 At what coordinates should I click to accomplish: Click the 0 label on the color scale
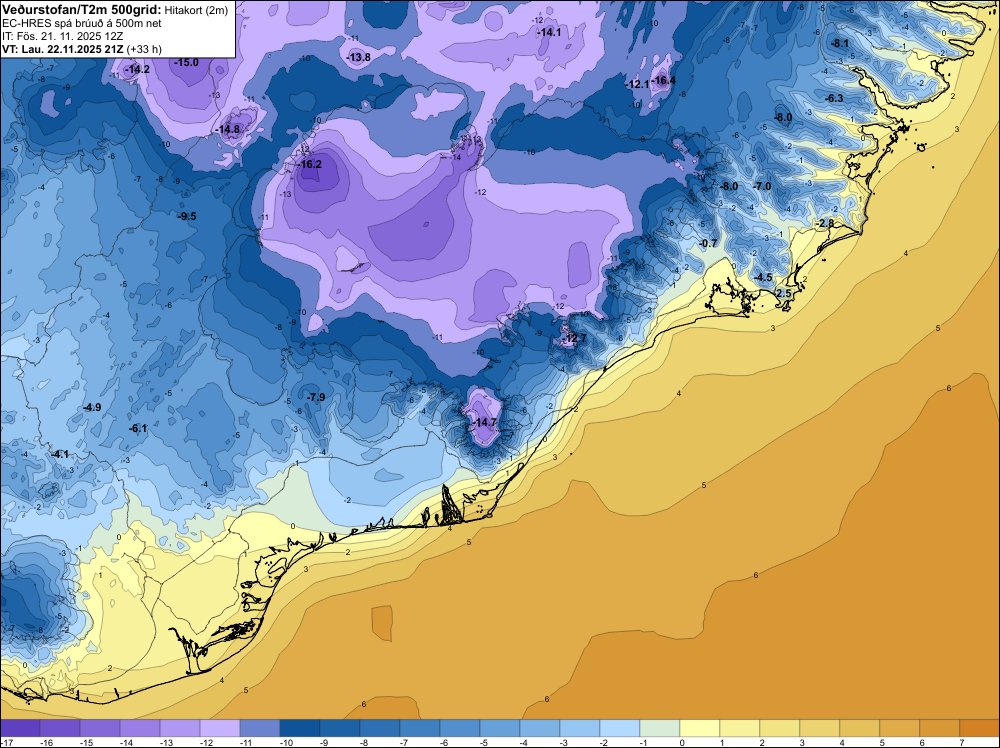click(x=680, y=742)
